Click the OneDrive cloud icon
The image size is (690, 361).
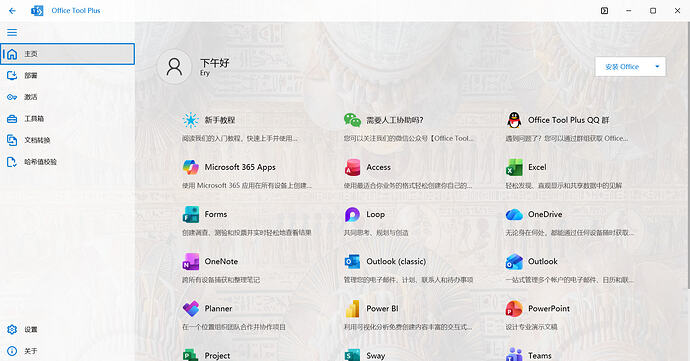point(514,214)
